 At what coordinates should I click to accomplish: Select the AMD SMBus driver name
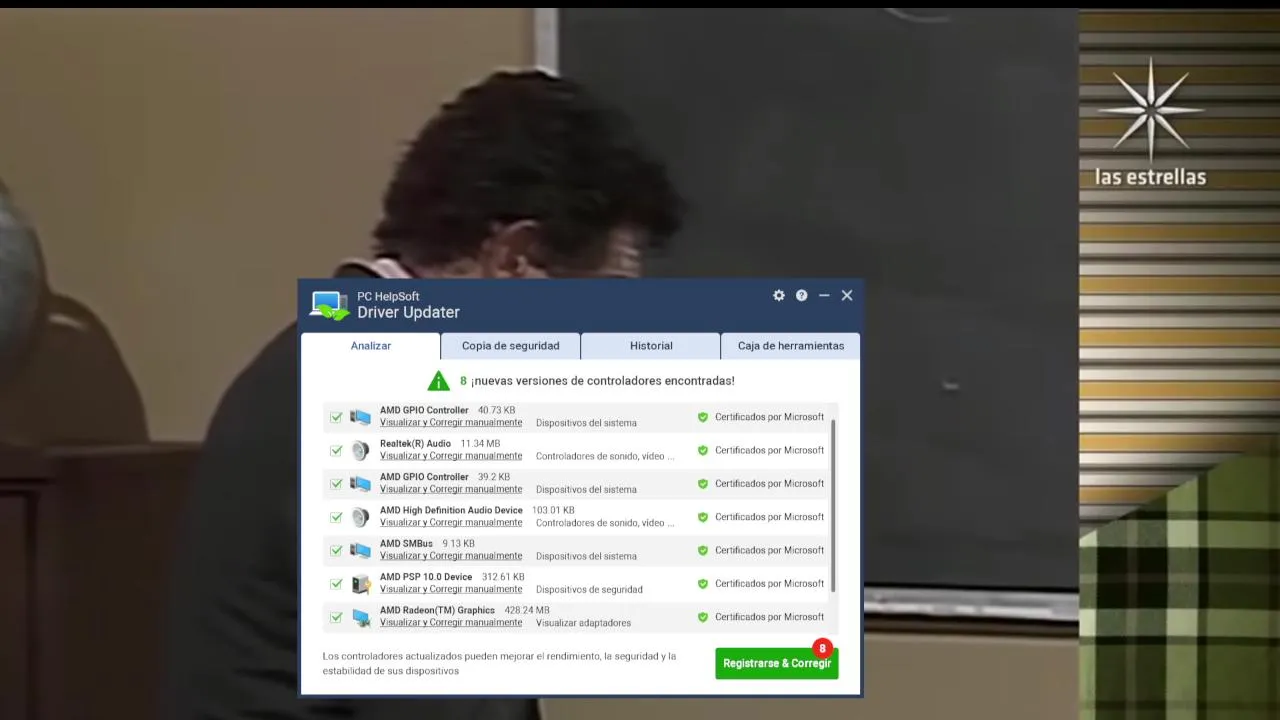coord(406,543)
